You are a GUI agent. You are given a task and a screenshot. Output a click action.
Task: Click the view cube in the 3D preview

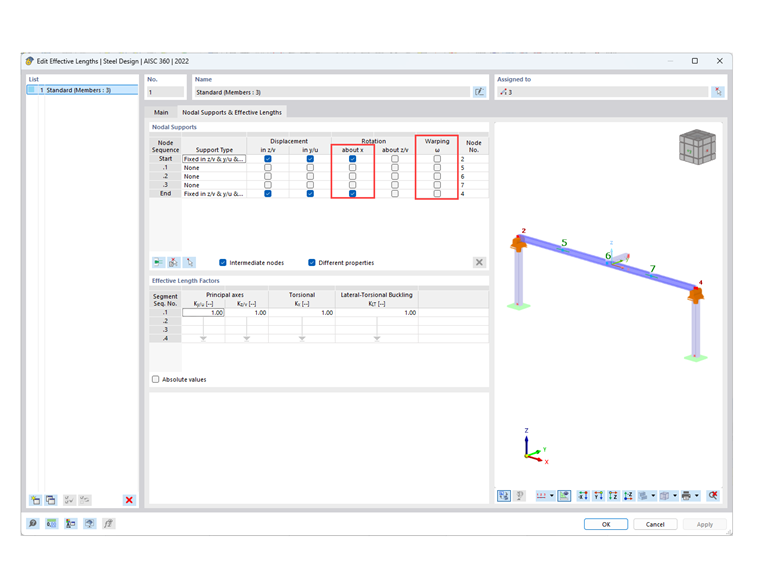[x=697, y=147]
